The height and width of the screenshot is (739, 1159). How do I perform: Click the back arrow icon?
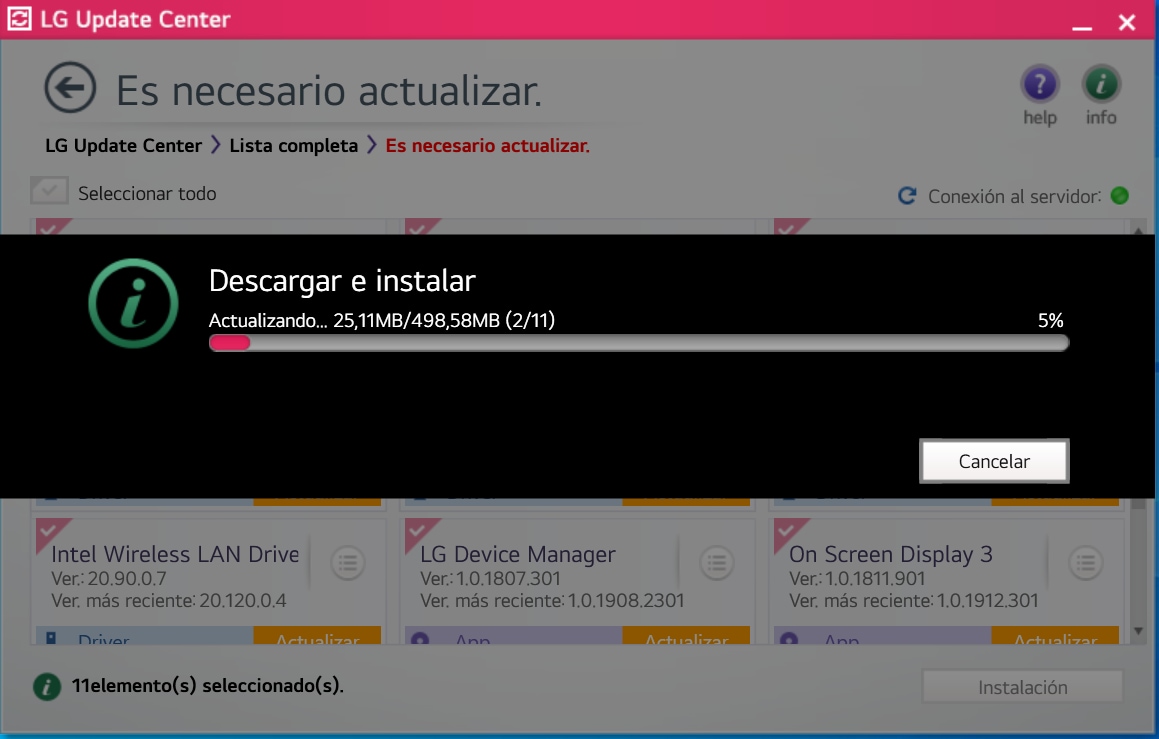point(70,87)
